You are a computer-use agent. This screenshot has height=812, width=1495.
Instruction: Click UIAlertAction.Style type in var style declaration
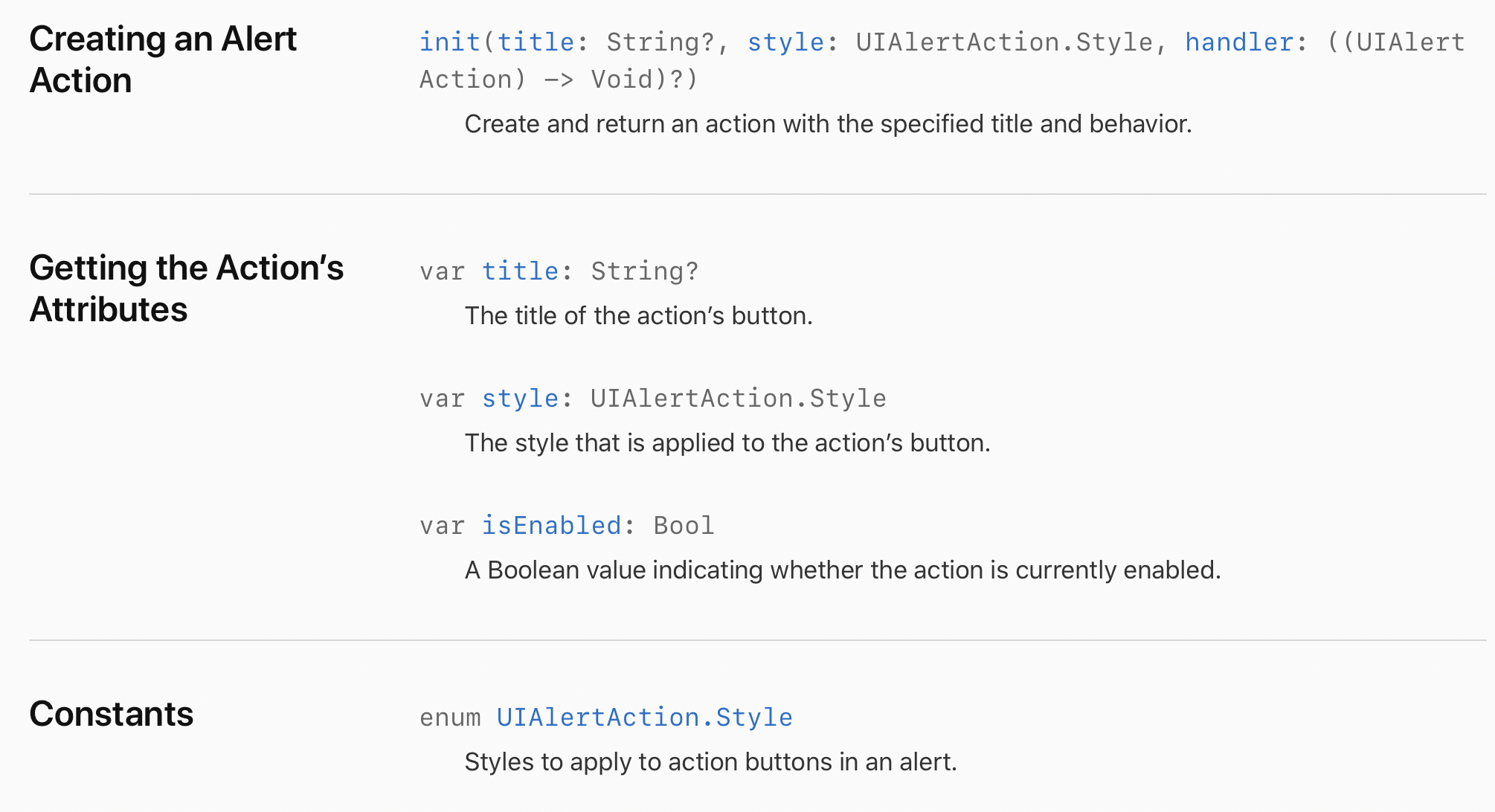(738, 399)
